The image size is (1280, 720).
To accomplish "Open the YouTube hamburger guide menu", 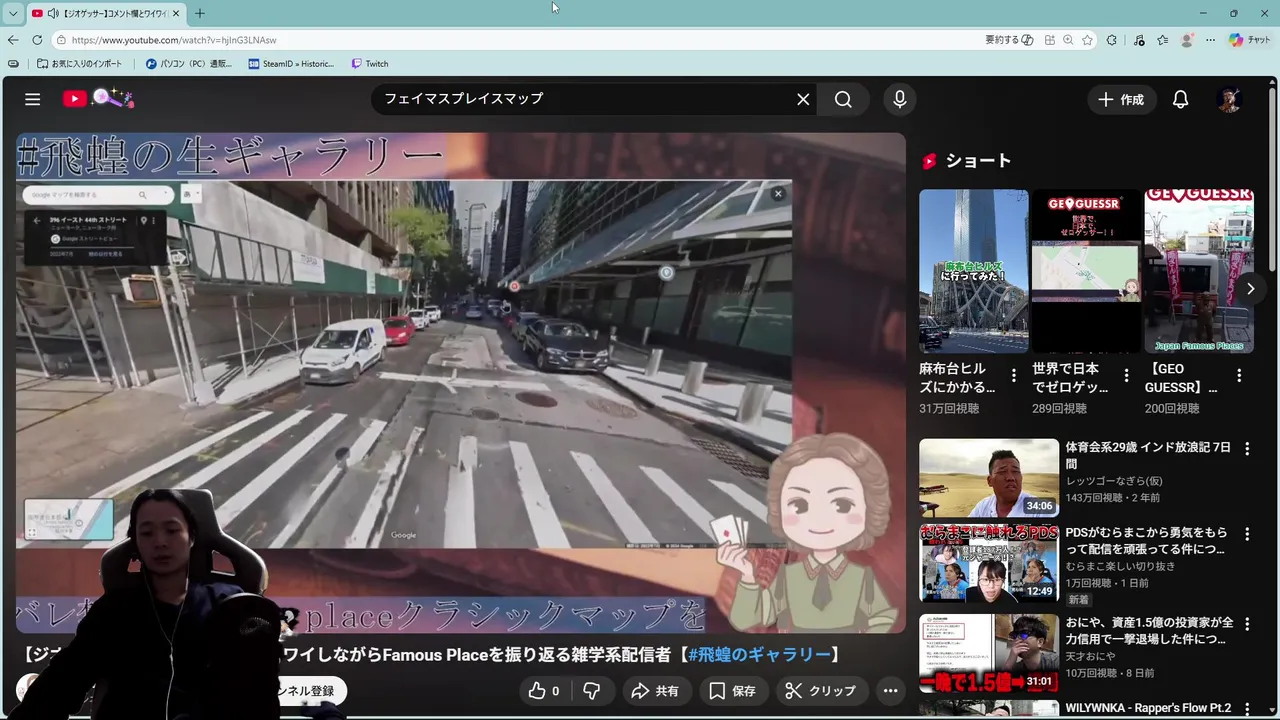I will pos(33,99).
